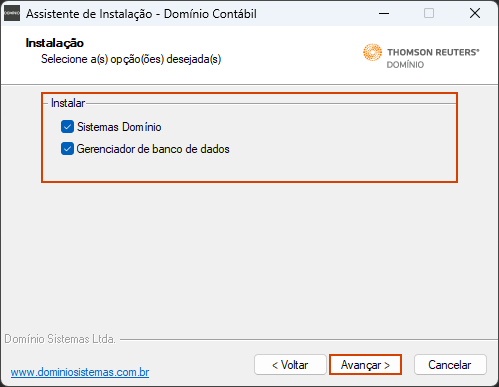Open the www.dominiosistemas.com.br link

pos(80,372)
